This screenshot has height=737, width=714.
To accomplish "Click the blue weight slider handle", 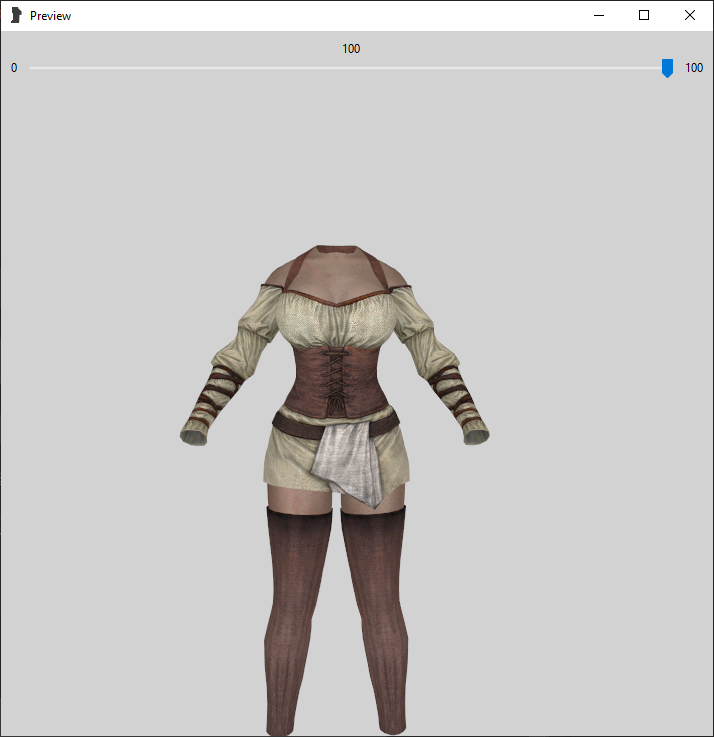I will 667,68.
